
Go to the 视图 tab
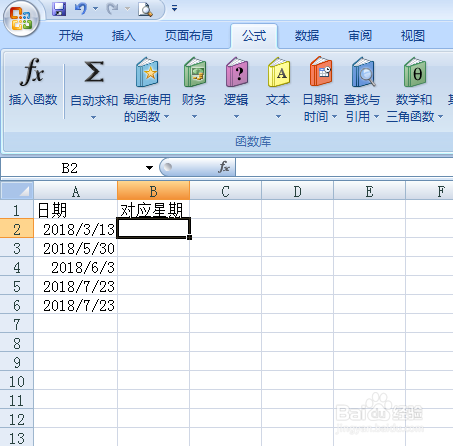point(413,35)
